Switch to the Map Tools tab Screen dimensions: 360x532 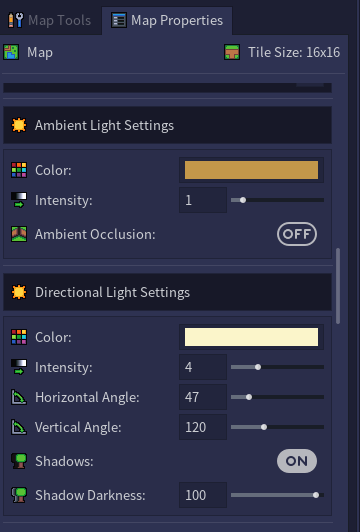click(x=50, y=21)
